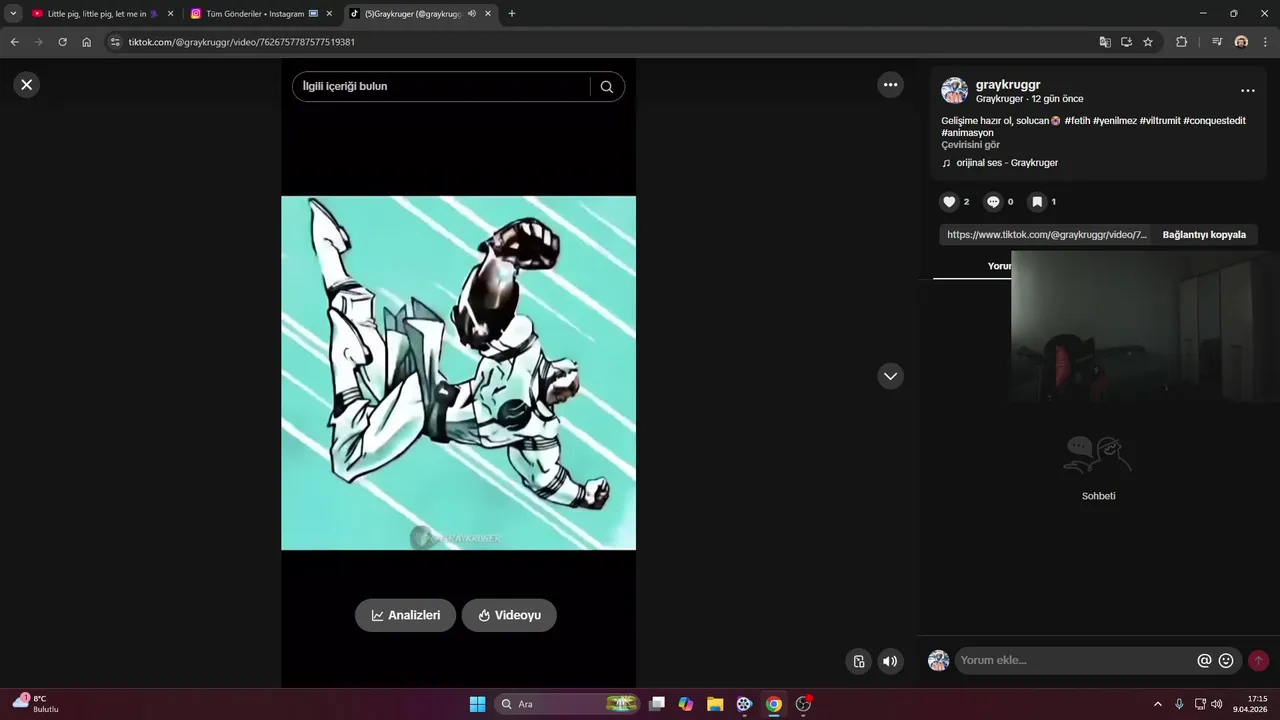The image size is (1280, 720).
Task: Open site information icon in address bar
Action: [115, 42]
